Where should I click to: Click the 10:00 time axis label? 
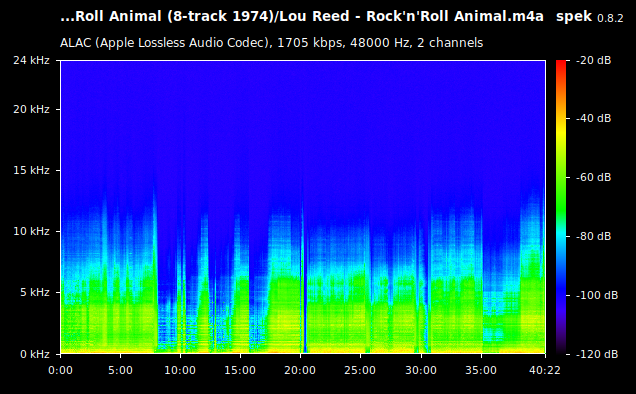click(x=180, y=370)
